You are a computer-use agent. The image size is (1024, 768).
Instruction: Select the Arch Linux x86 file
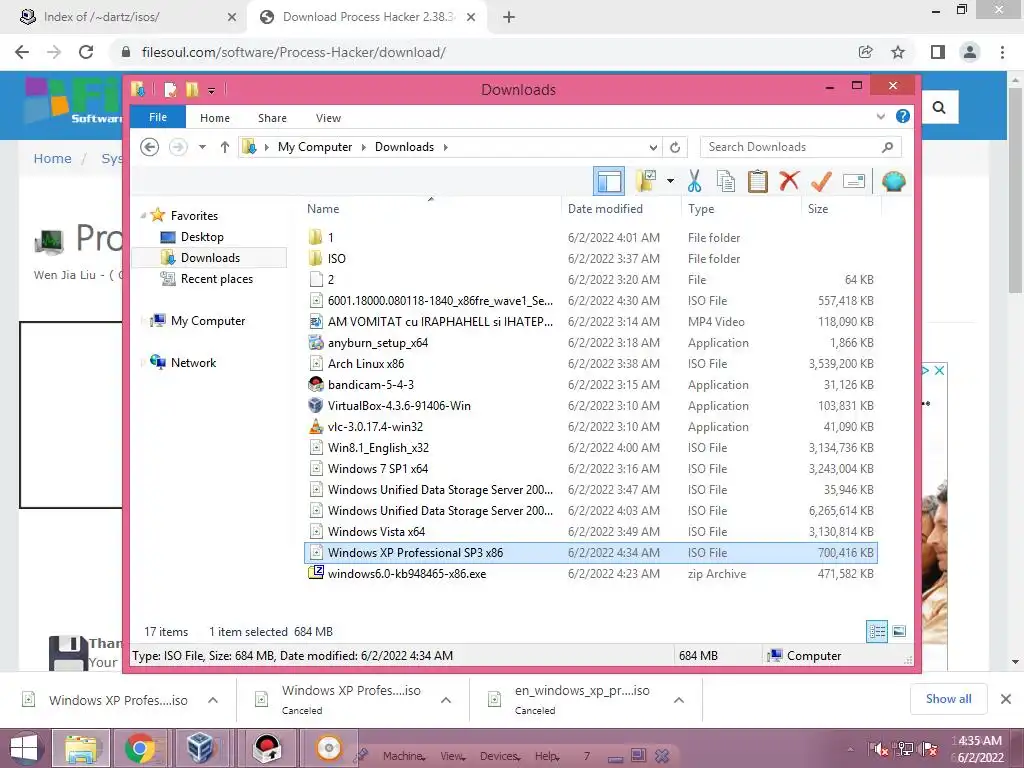[x=590, y=364]
